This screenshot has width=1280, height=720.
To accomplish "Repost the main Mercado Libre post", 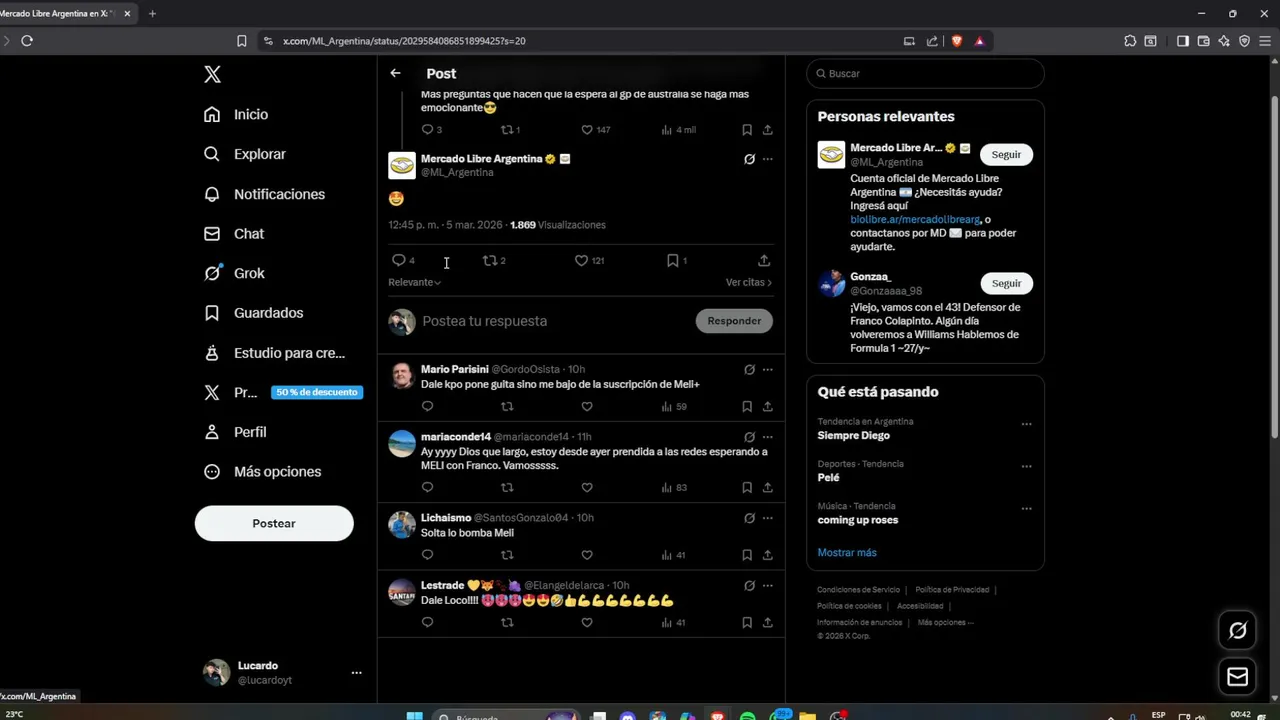I will click(x=490, y=260).
